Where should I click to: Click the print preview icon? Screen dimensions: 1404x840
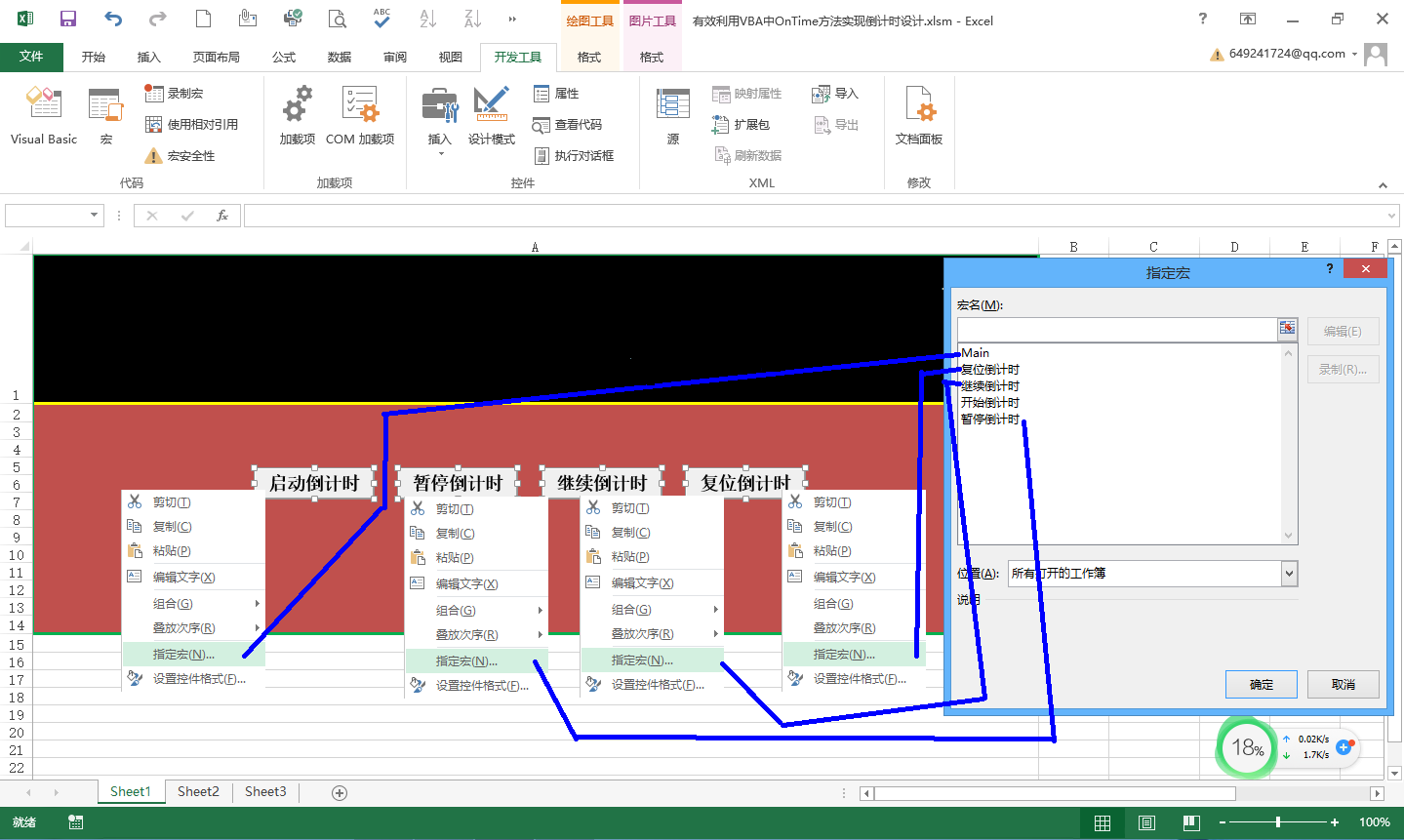tap(338, 19)
